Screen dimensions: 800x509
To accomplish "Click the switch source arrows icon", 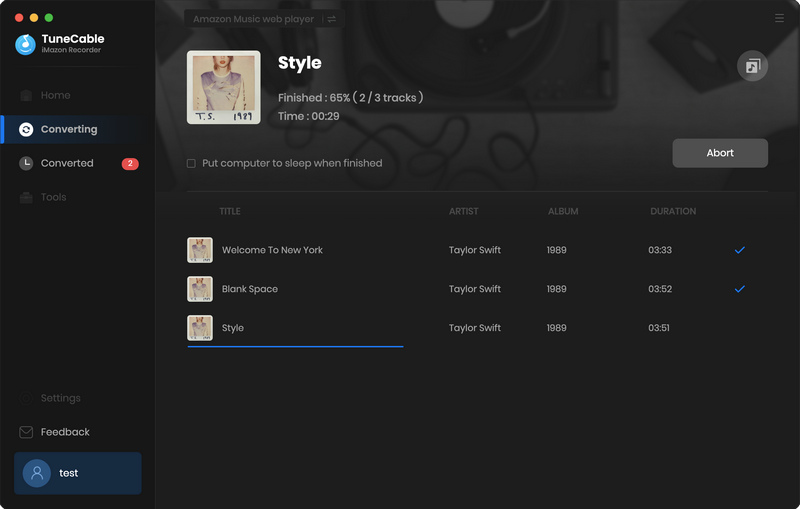I will (x=332, y=19).
